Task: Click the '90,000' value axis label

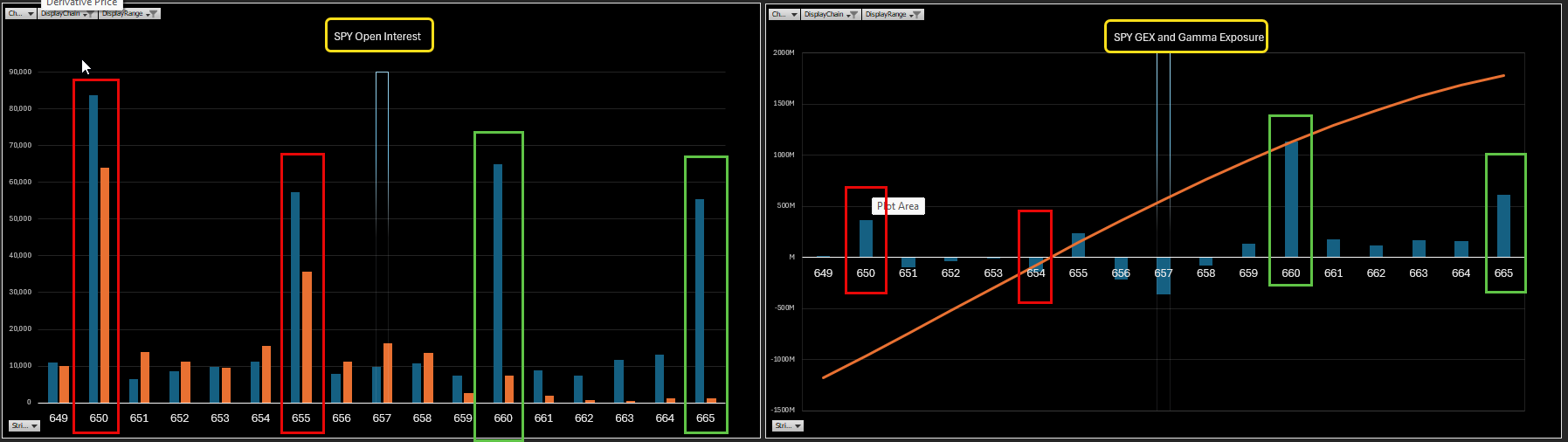Action: [20, 72]
